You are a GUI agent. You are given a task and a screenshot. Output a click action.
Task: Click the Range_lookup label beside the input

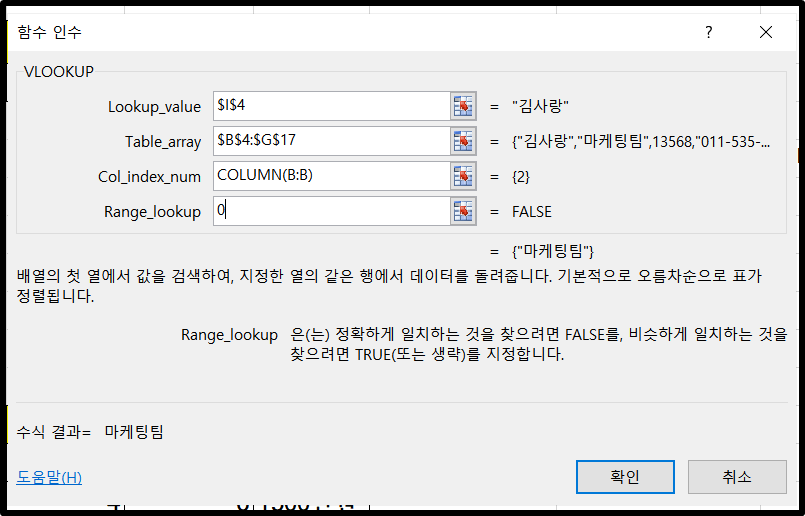point(152,212)
